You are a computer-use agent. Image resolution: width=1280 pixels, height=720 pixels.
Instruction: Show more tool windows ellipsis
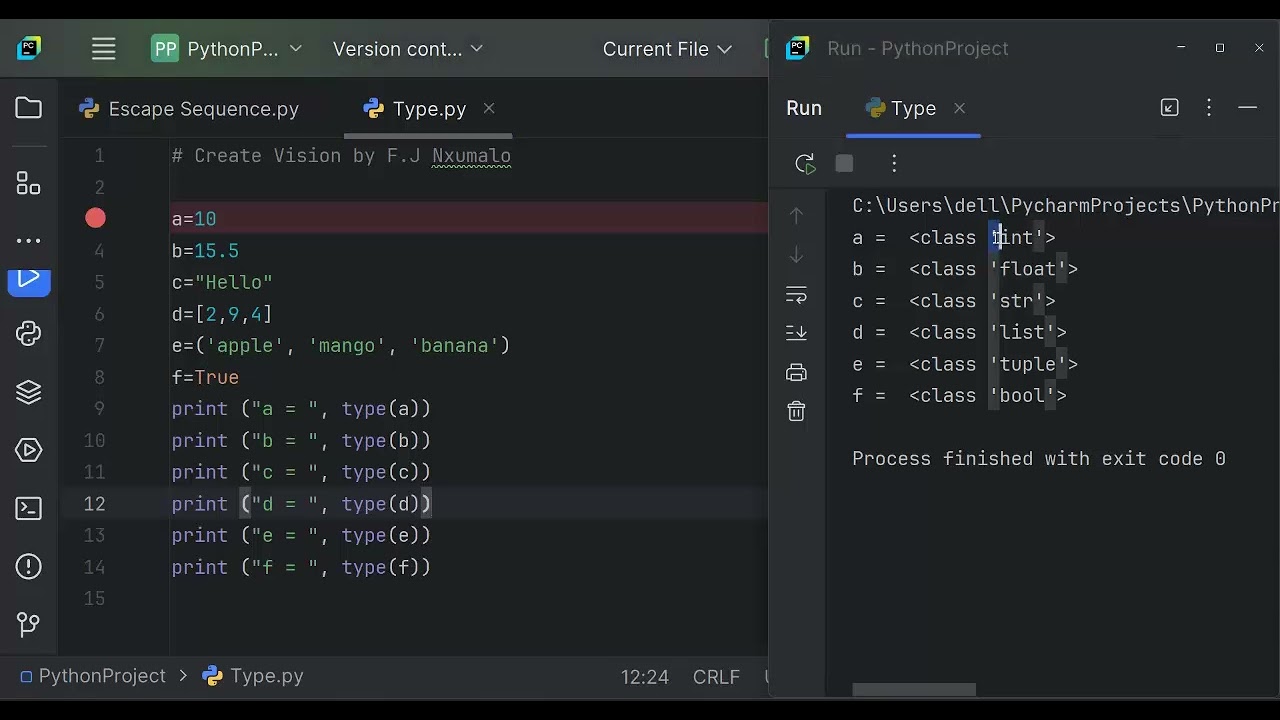29,241
